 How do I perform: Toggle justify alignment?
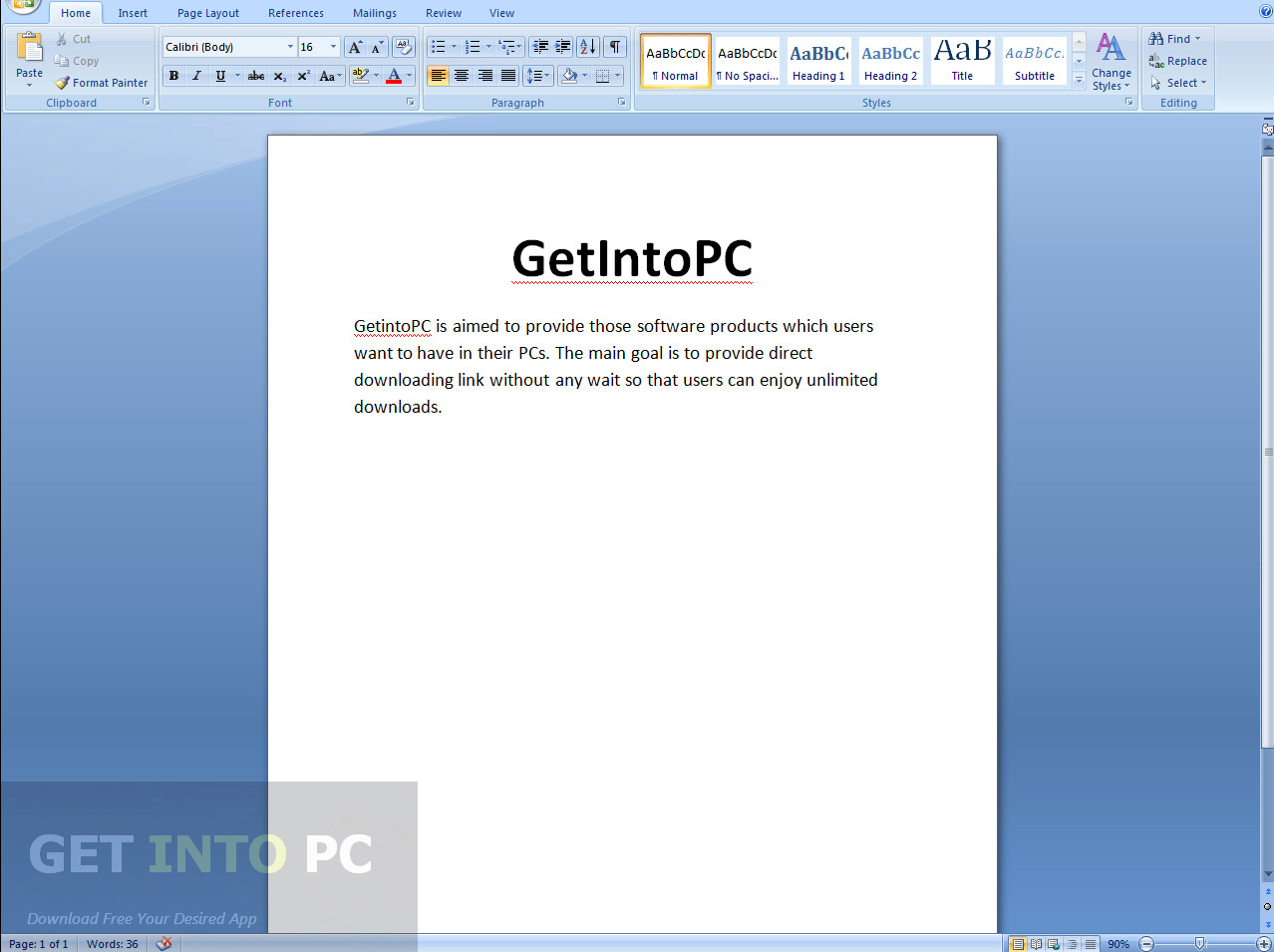[x=508, y=76]
